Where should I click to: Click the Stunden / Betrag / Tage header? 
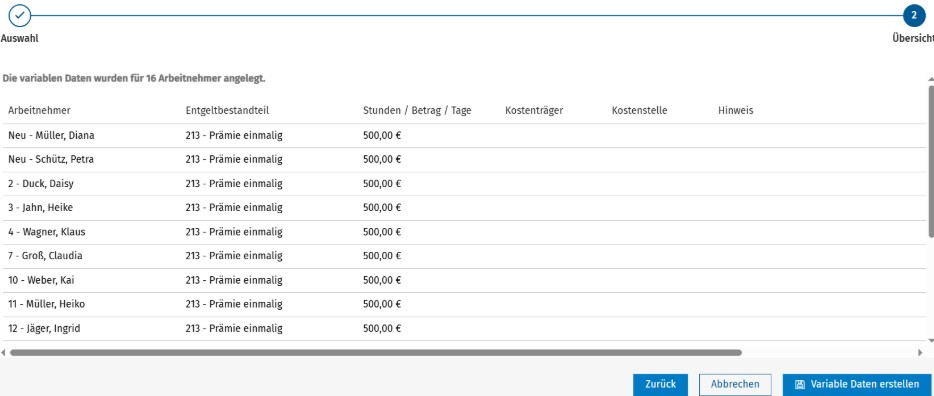(x=417, y=111)
